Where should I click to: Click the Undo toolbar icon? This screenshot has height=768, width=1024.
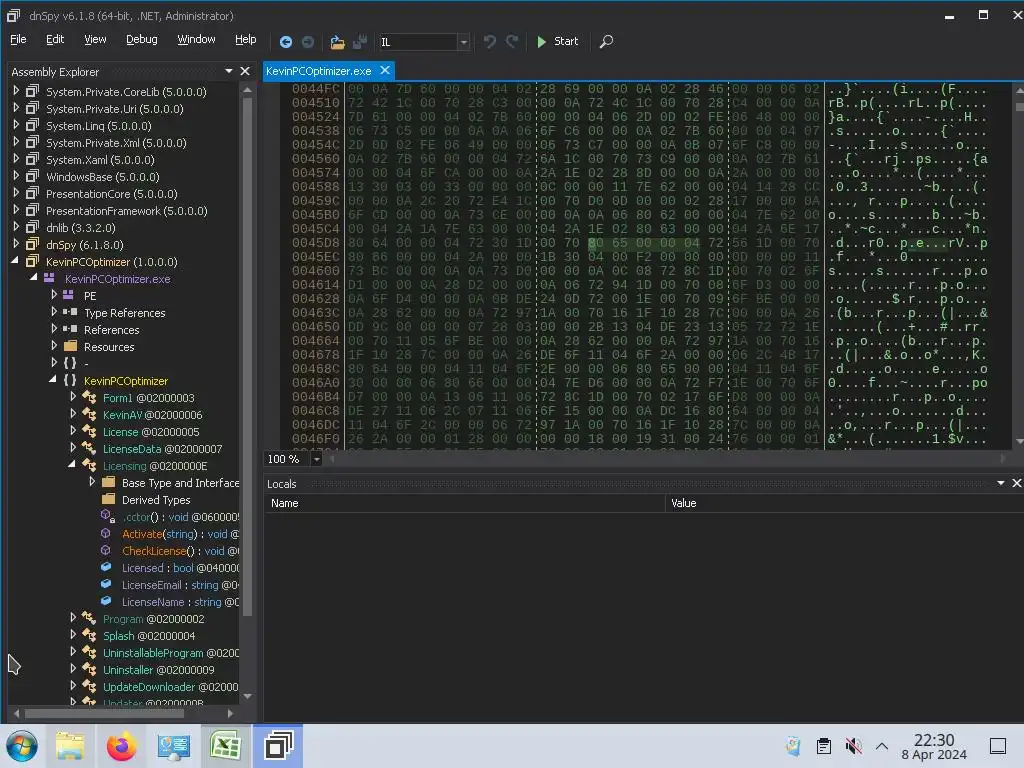(x=489, y=42)
